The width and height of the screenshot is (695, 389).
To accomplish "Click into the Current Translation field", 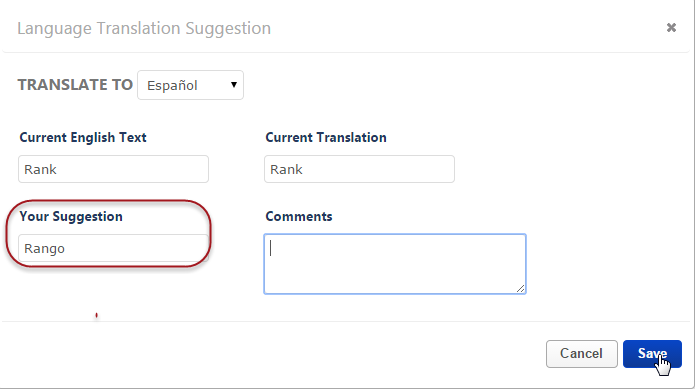I will pos(359,169).
